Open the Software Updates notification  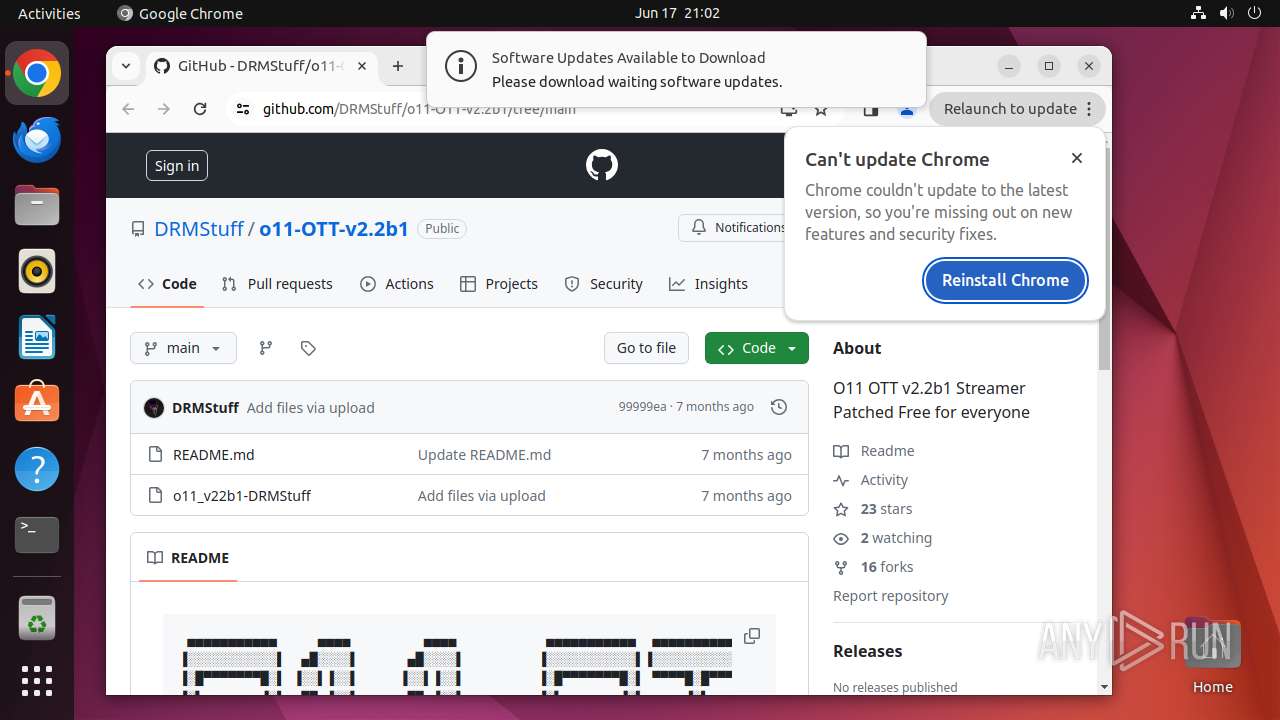[676, 69]
